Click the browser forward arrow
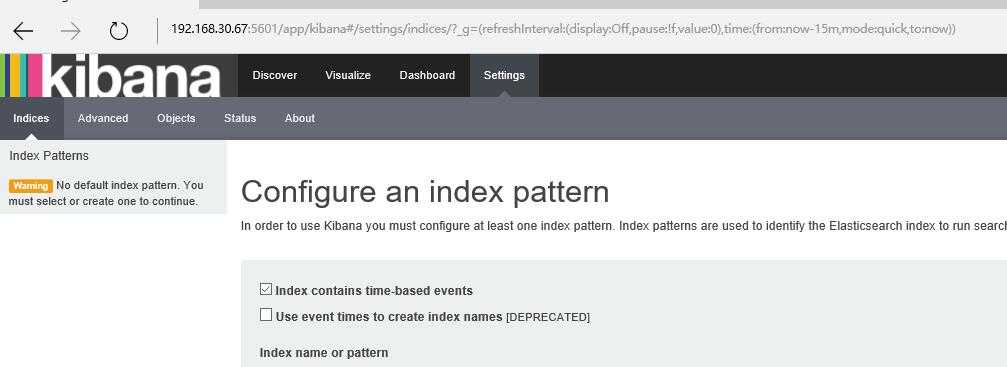Viewport: 1007px width, 367px height. coord(71,30)
